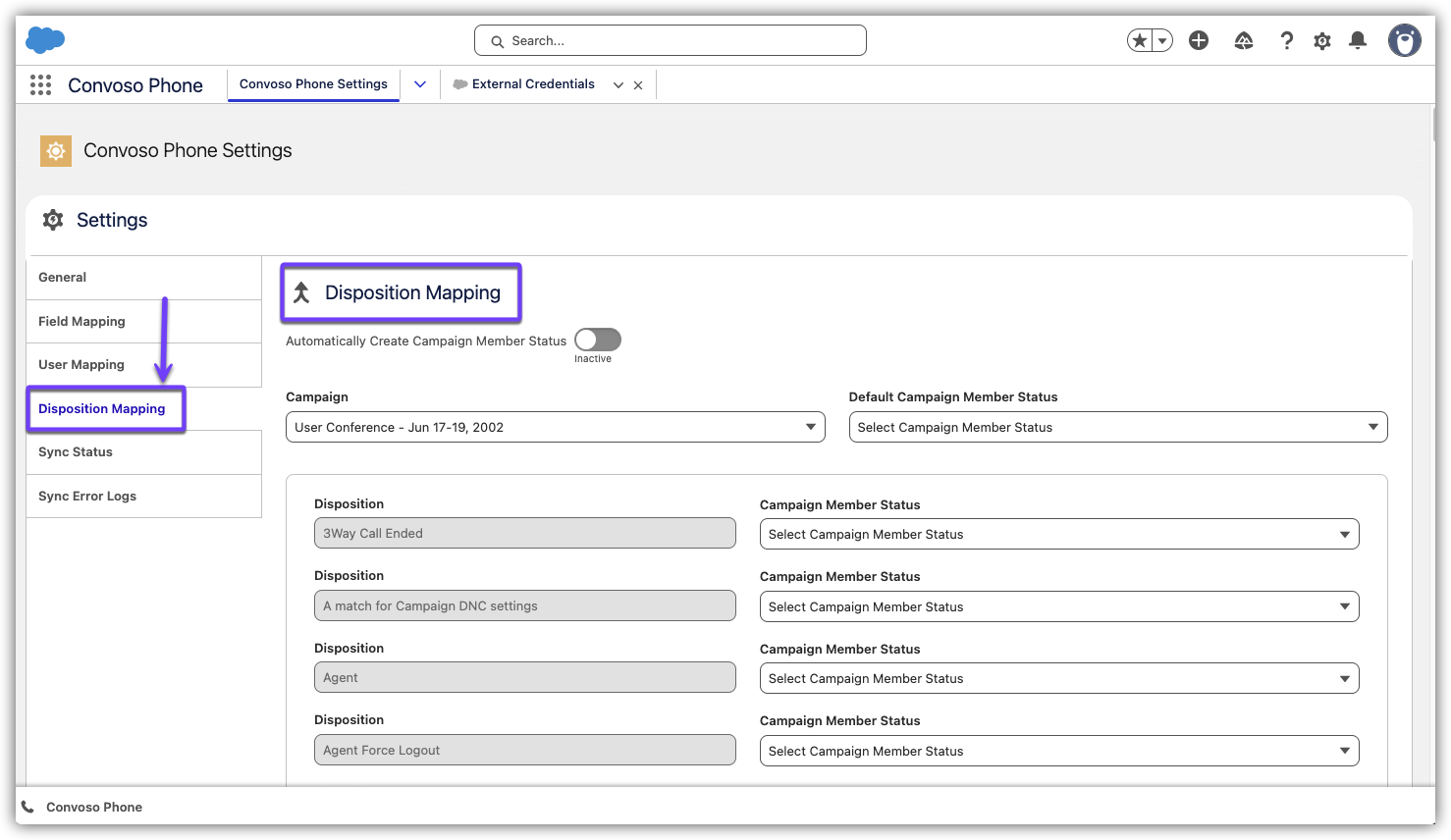Open the Setup gear icon
1451x840 pixels.
coord(1322,40)
